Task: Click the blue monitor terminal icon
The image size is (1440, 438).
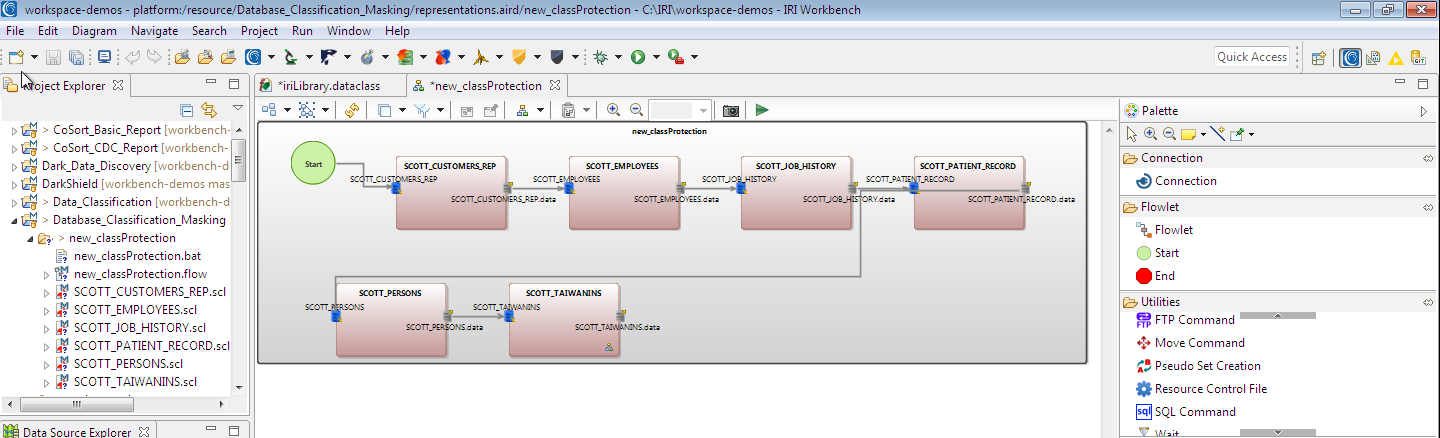Action: 104,57
